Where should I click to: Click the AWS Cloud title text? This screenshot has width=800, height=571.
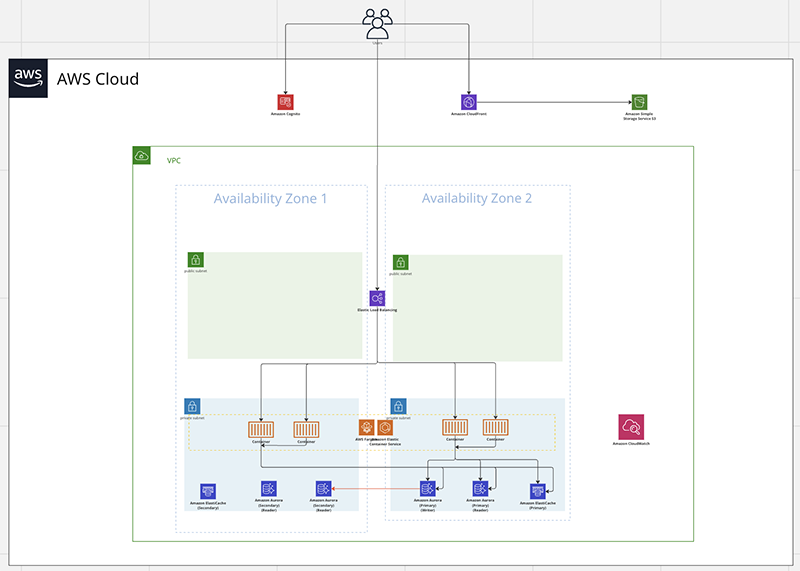98,79
